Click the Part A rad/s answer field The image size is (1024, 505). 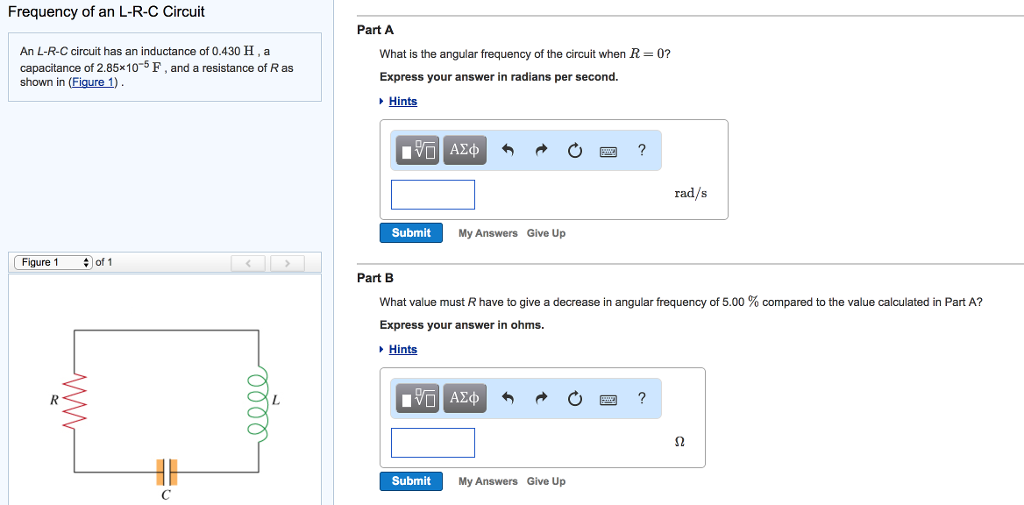[433, 194]
